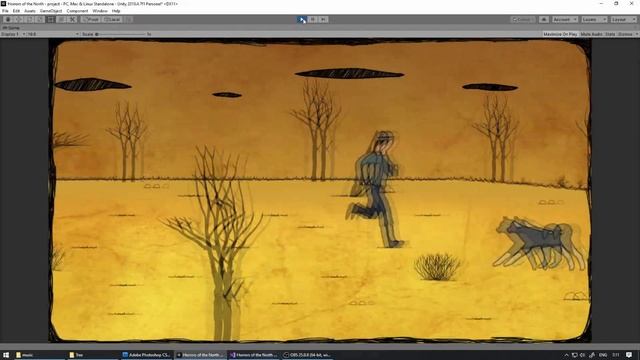Click the Game view Scale slider
Image resolution: width=640 pixels, height=360 pixels.
click(121, 34)
